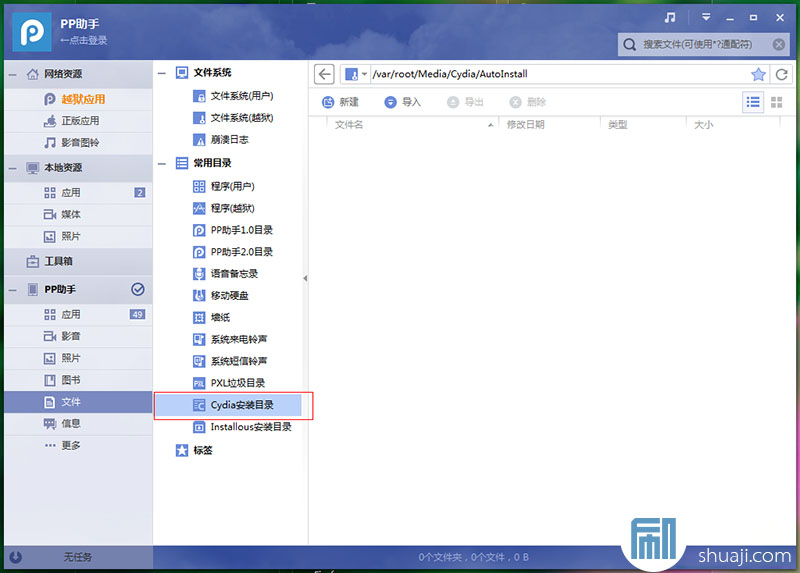
Task: Open PXL垃圾目录
Action: (x=229, y=383)
